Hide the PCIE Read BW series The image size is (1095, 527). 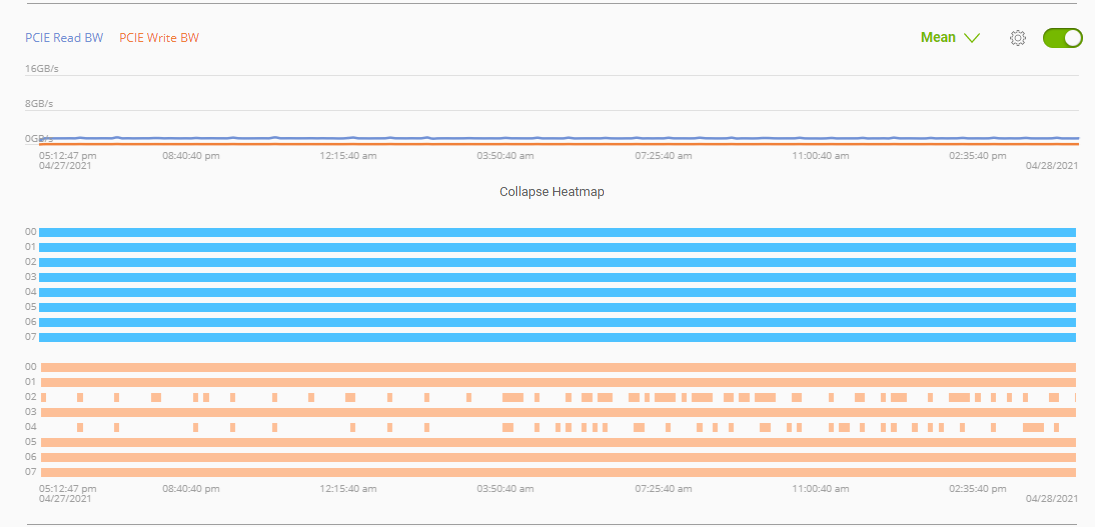pos(64,38)
